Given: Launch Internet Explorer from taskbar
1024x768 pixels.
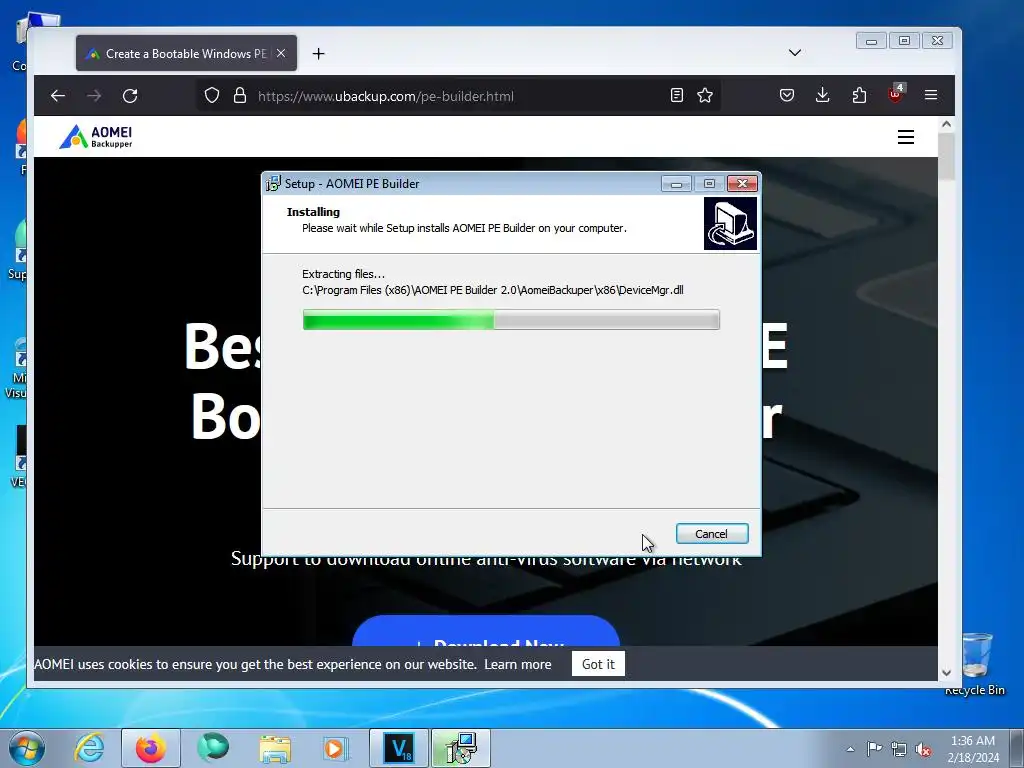Looking at the screenshot, I should pos(89,748).
